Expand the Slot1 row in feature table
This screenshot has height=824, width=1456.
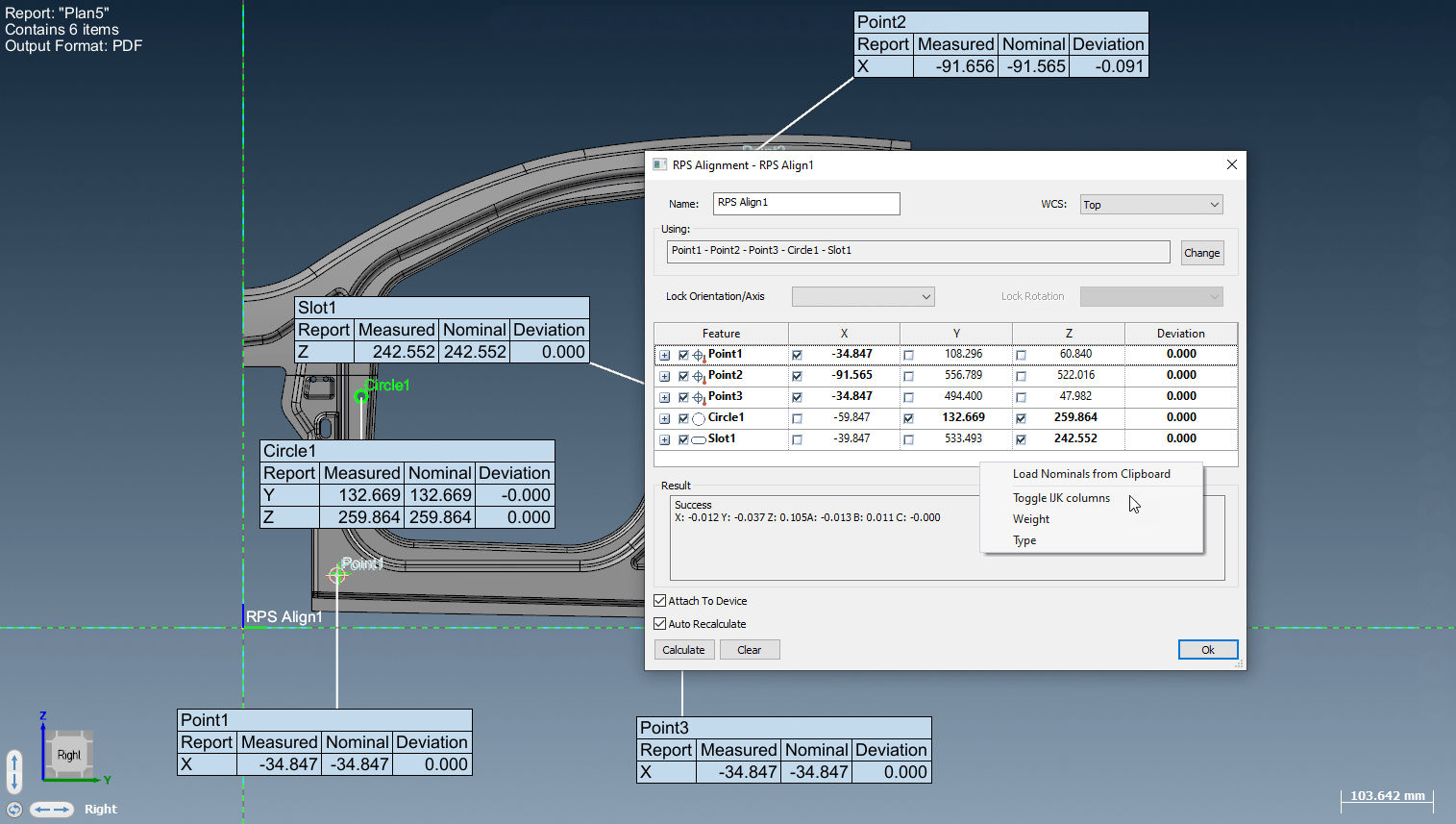(x=664, y=439)
